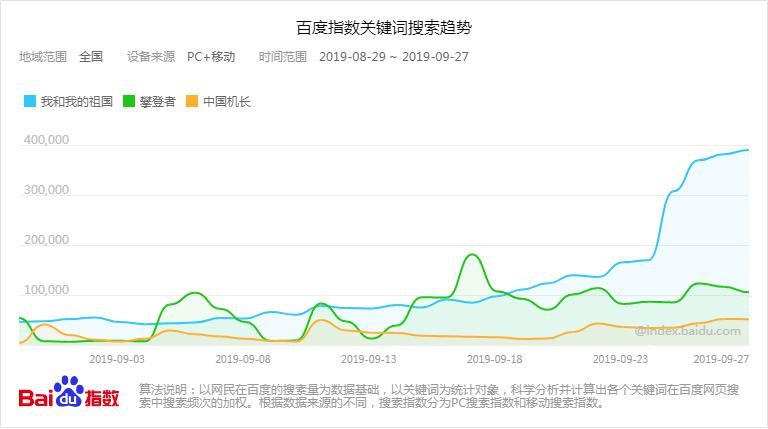Screen dimensions: 768x429
Task: Click the 时间范围 filter label
Action: tap(283, 56)
